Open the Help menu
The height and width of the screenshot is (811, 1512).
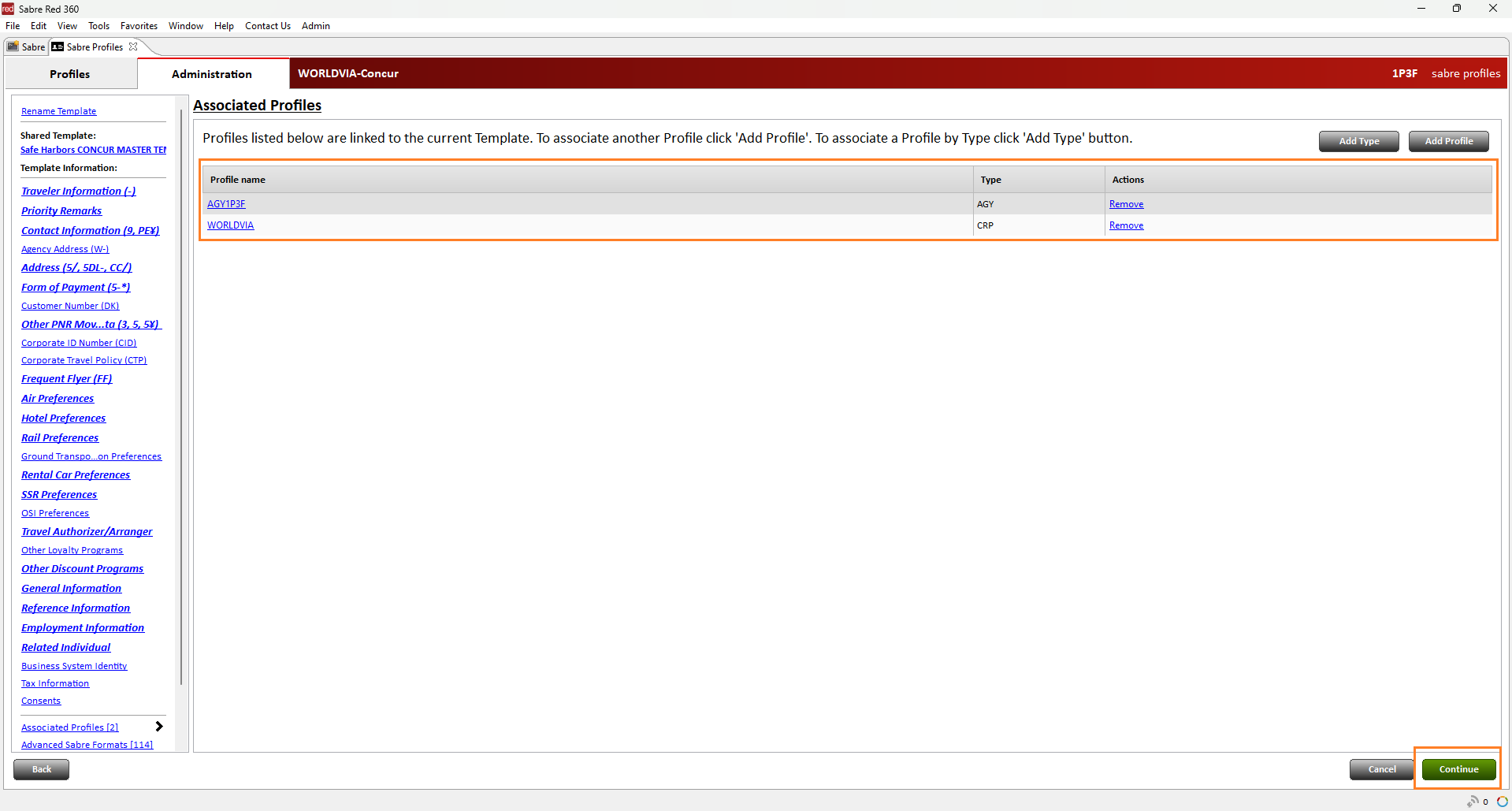pyautogui.click(x=224, y=26)
